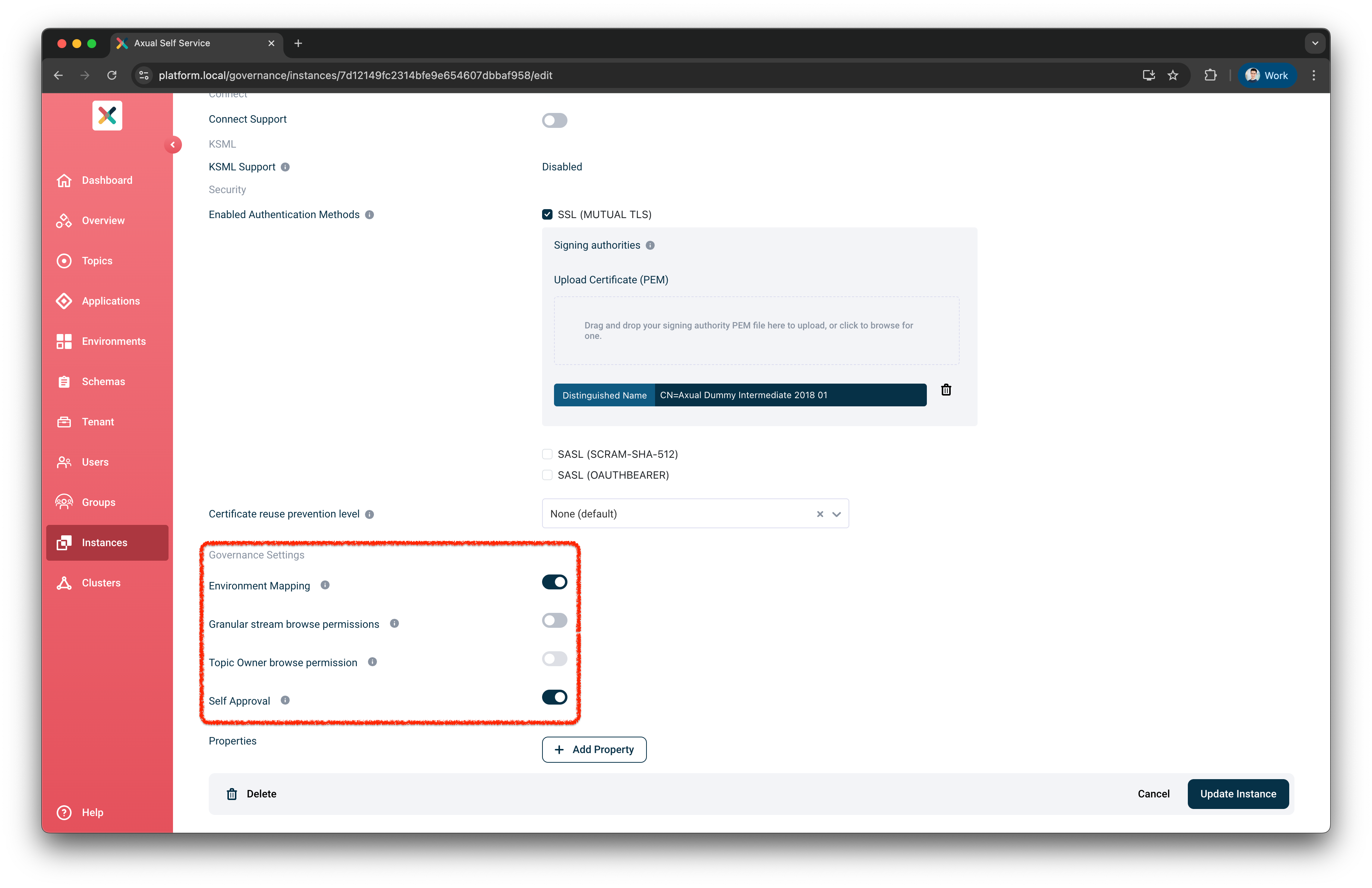Show the KSML Support info tooltip

pyautogui.click(x=285, y=167)
